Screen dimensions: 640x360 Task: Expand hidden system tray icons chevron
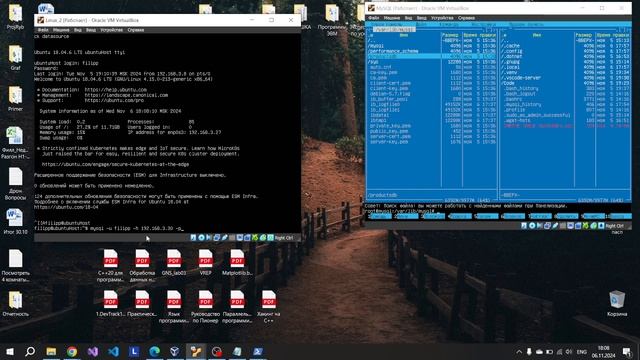(519, 351)
